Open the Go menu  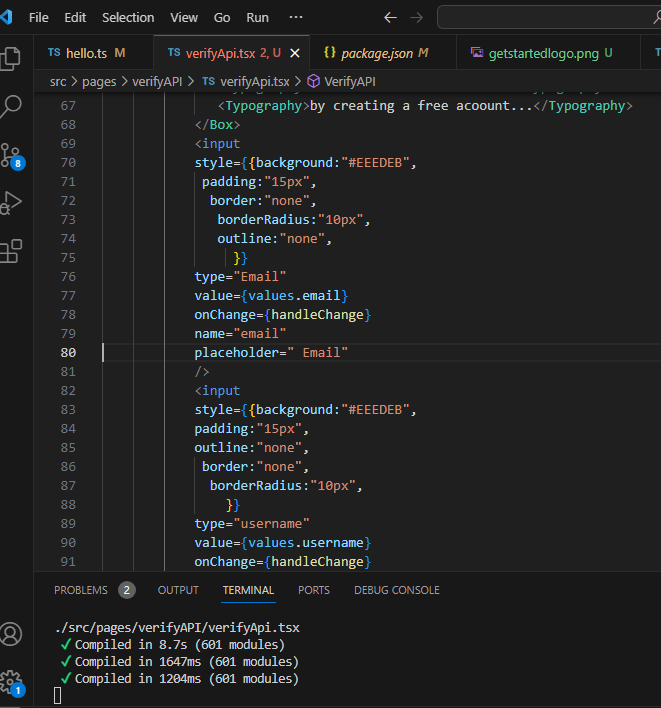(x=222, y=18)
